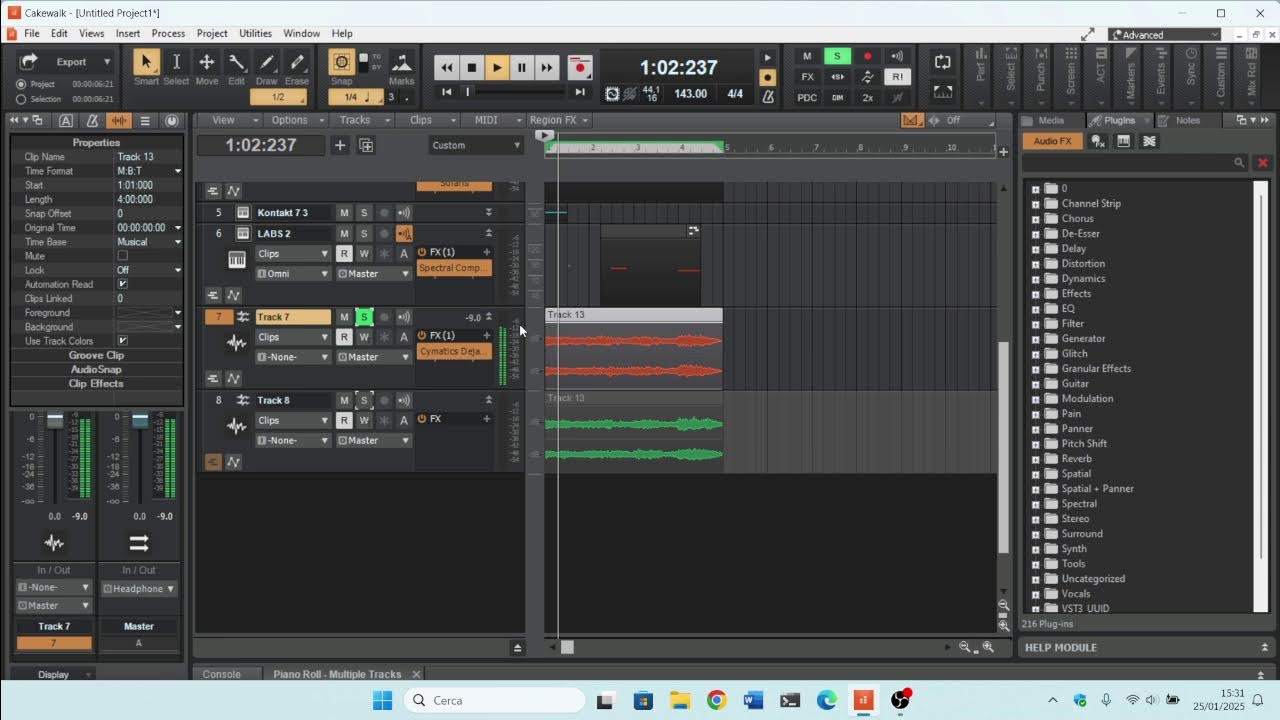Open the Utilities menu
Screen dimensions: 1280x720
255,34
